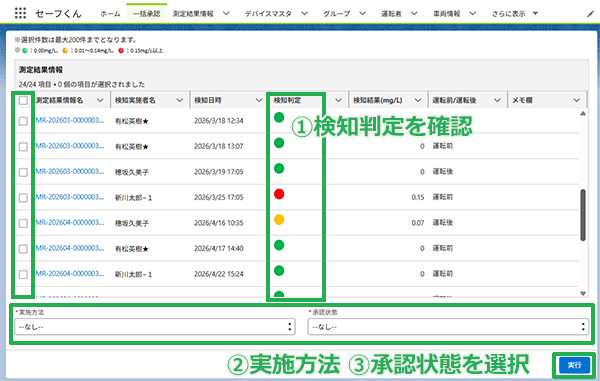Screen dimensions: 600x381
Task: Click green status dot for 2026/3/18 13:07 row
Action: coord(279,143)
